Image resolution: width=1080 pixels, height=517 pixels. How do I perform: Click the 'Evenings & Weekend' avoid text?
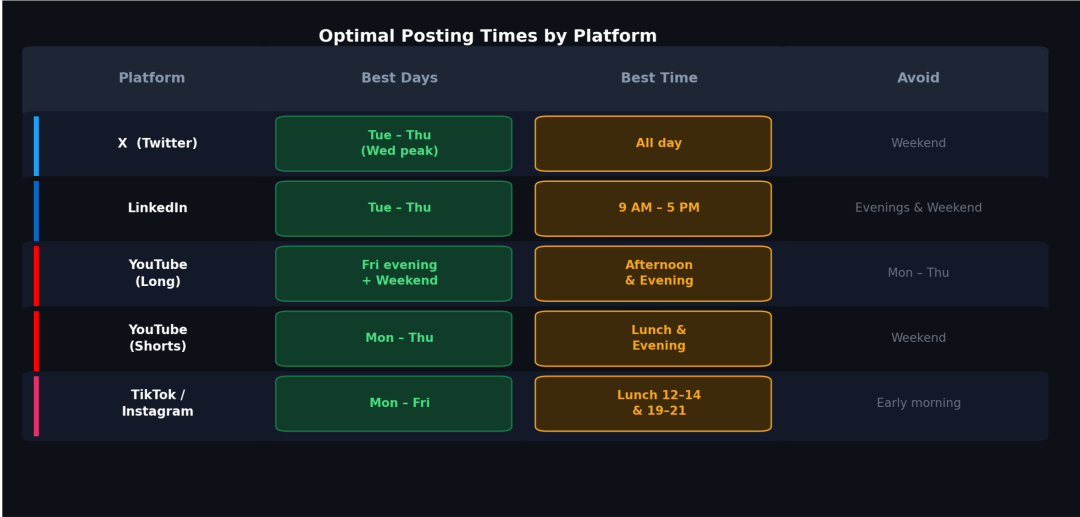coord(918,208)
